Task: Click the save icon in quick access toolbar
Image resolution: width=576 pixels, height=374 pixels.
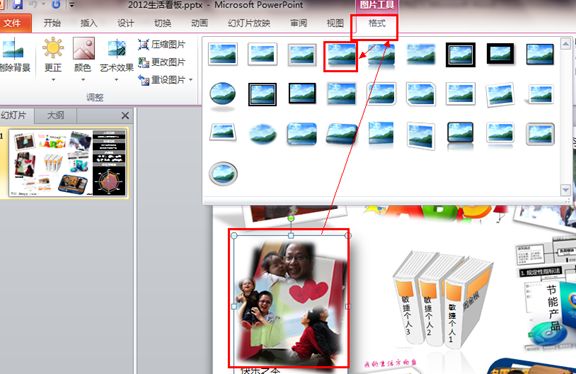Action: click(x=17, y=5)
